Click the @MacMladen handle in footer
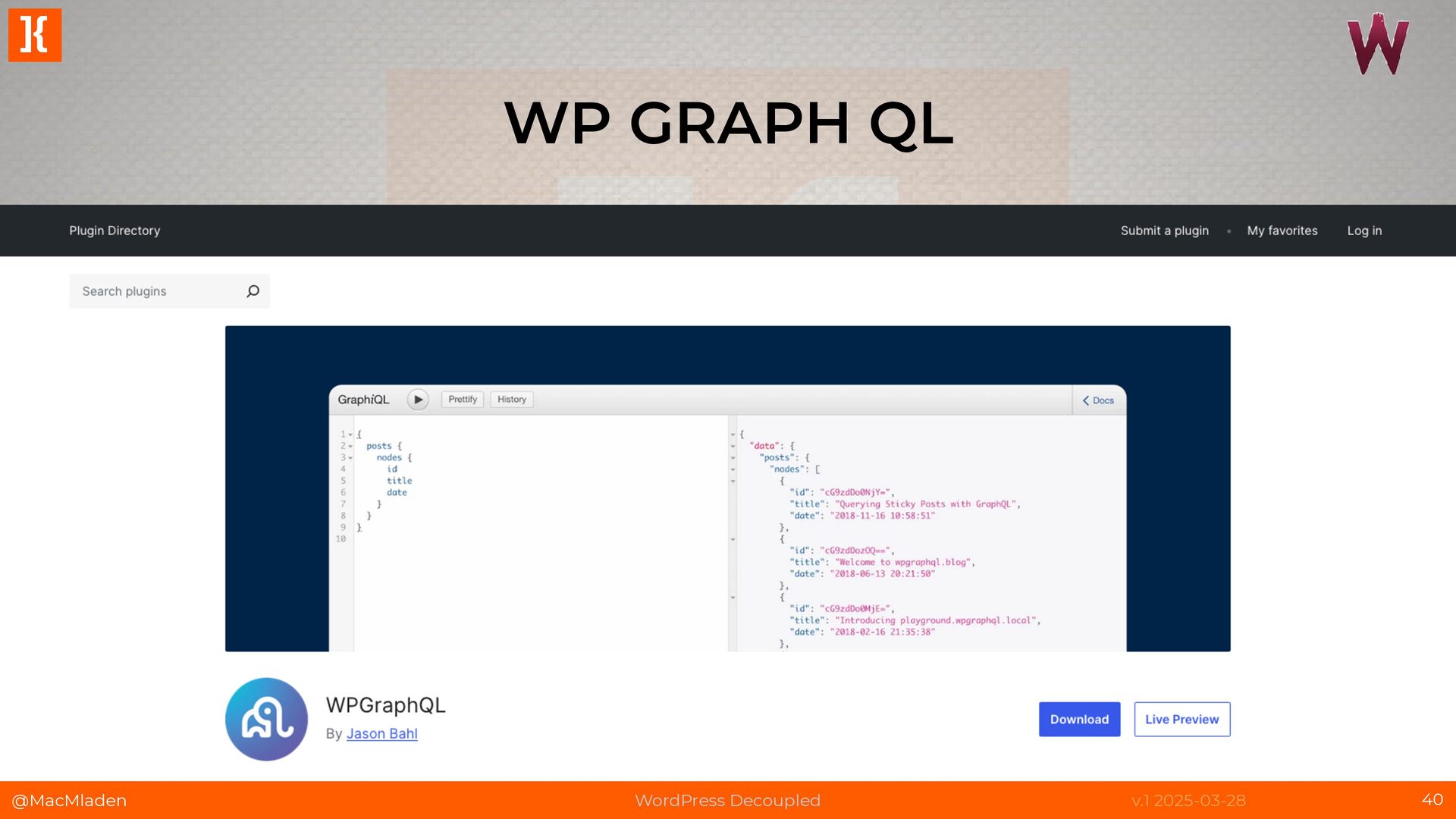Viewport: 1456px width, 819px height. (69, 800)
